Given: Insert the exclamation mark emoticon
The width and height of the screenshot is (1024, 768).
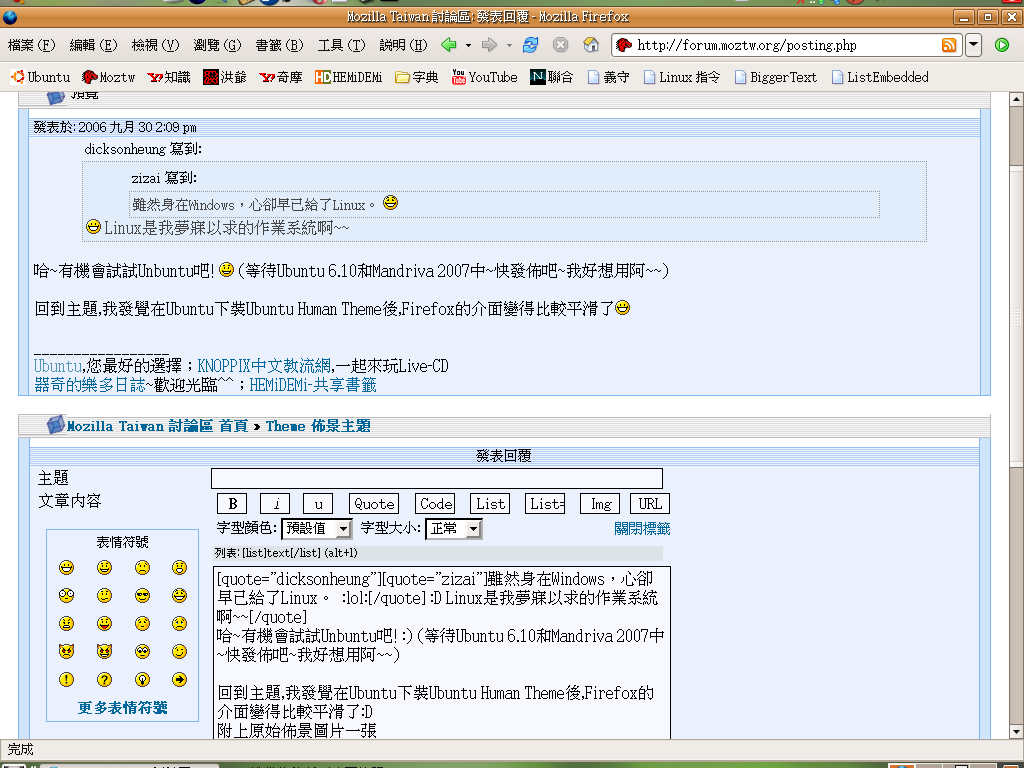Looking at the screenshot, I should (x=66, y=680).
